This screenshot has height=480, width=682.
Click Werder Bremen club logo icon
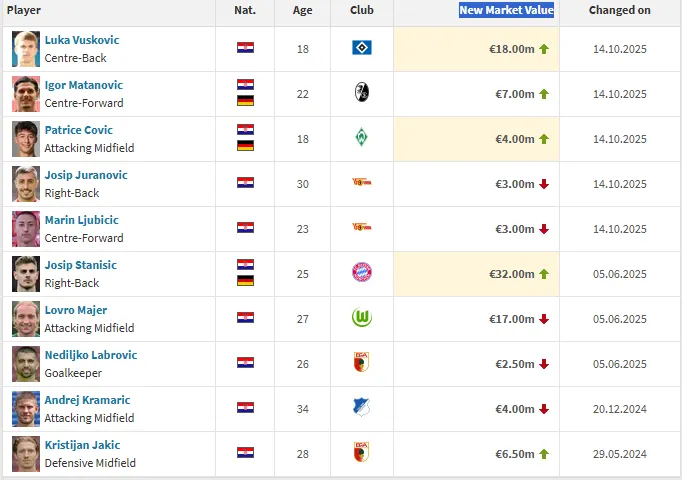pyautogui.click(x=362, y=138)
